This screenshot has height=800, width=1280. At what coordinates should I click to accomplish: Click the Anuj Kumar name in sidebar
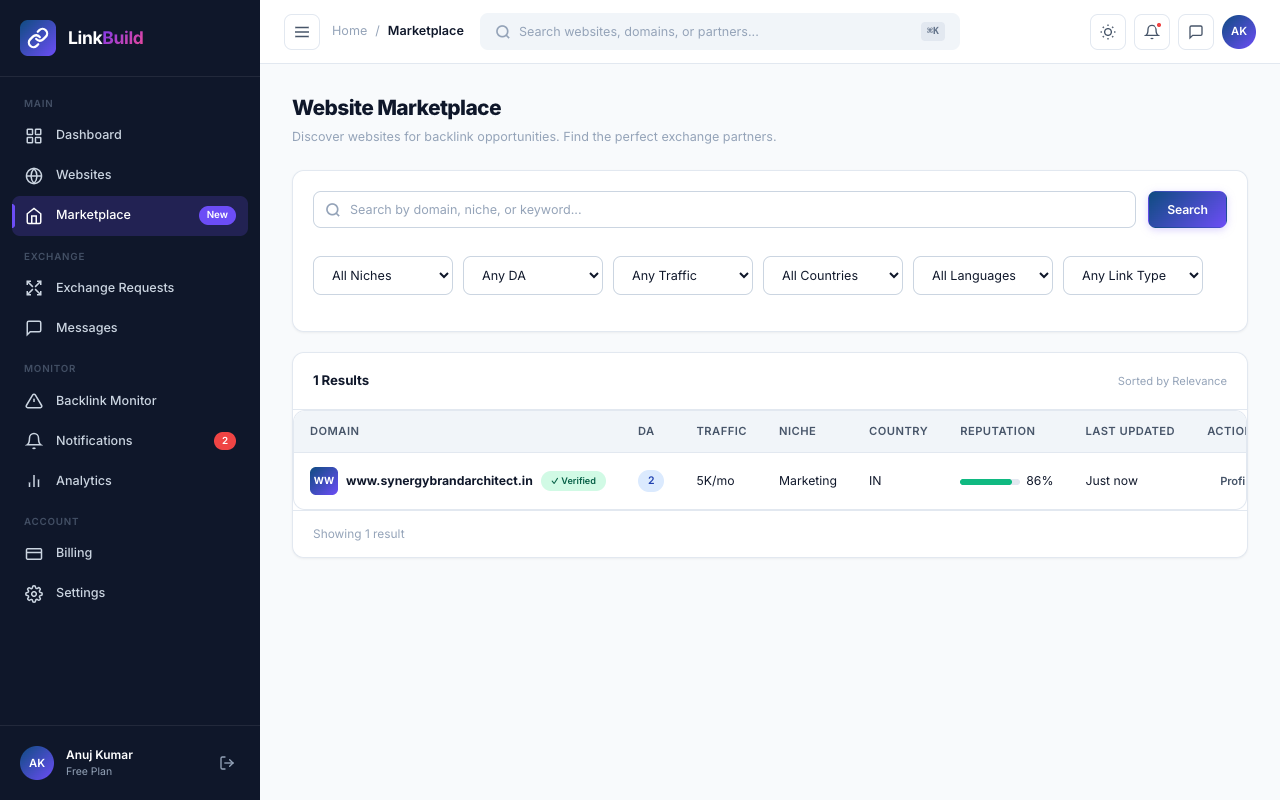pyautogui.click(x=99, y=755)
